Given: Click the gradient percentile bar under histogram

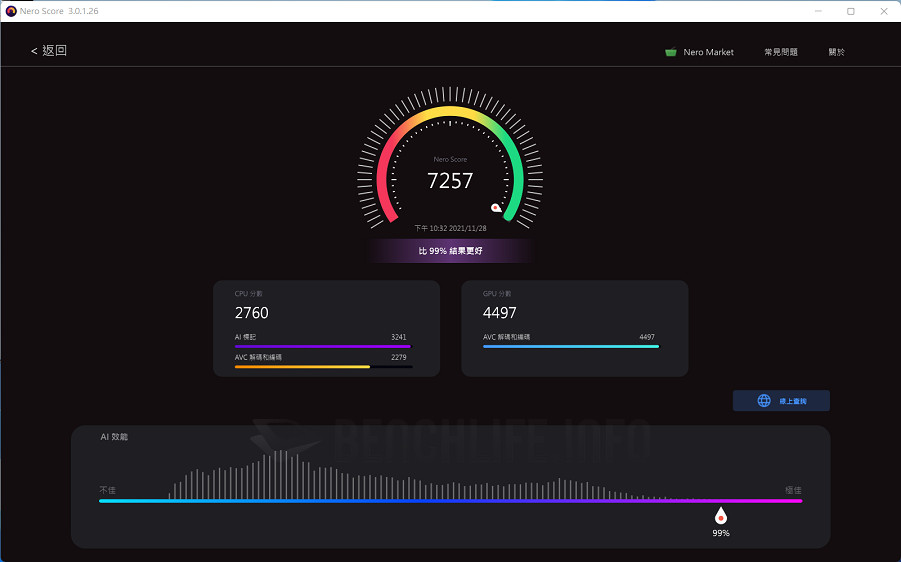Looking at the screenshot, I should coord(450,501).
